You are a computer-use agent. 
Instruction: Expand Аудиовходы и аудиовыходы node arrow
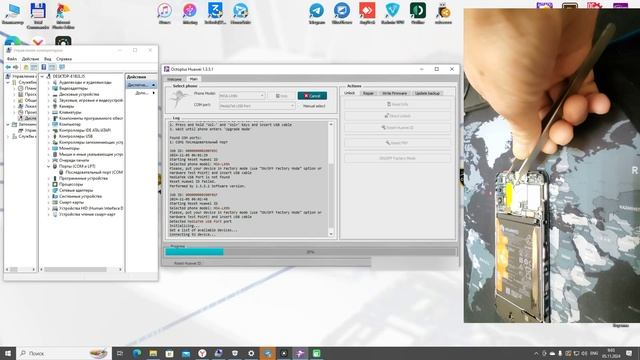click(x=49, y=82)
